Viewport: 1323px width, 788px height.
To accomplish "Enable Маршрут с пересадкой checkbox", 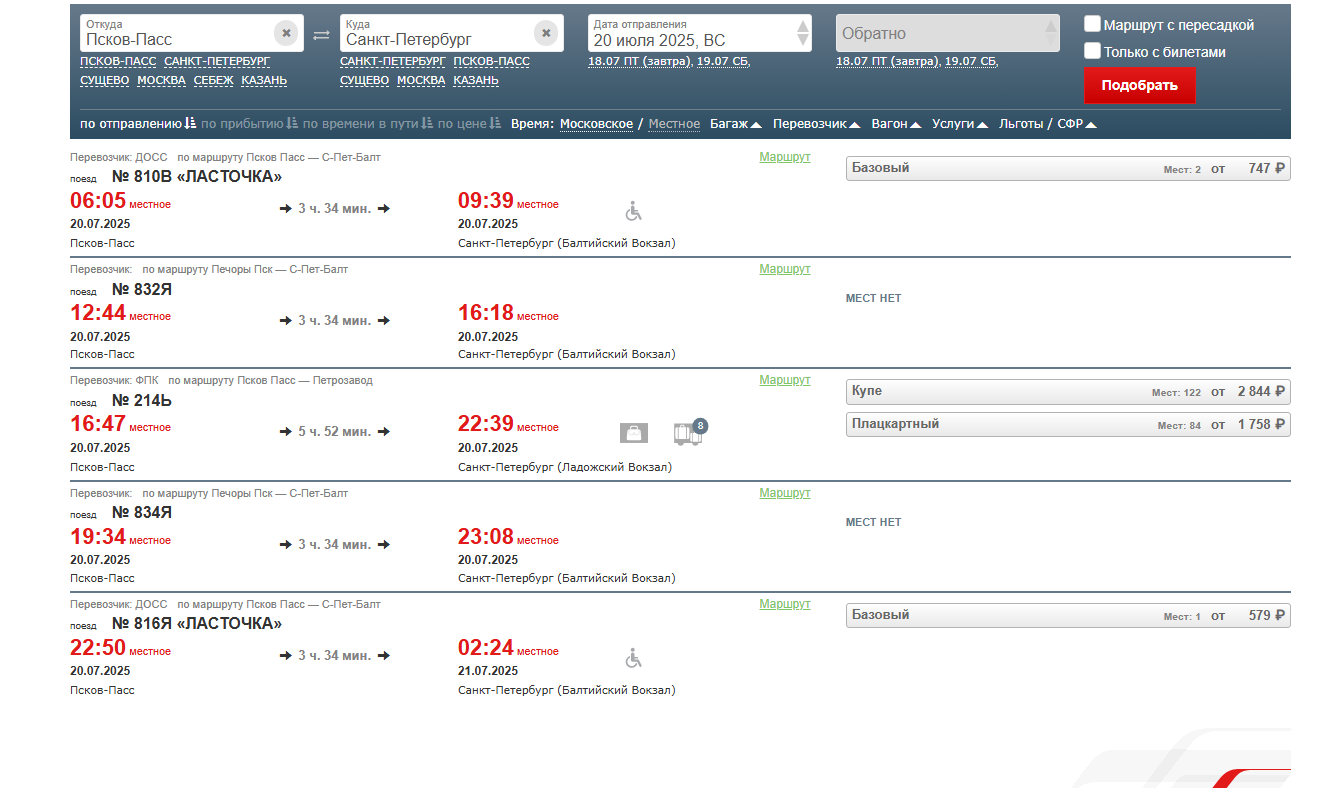I will pos(1093,25).
